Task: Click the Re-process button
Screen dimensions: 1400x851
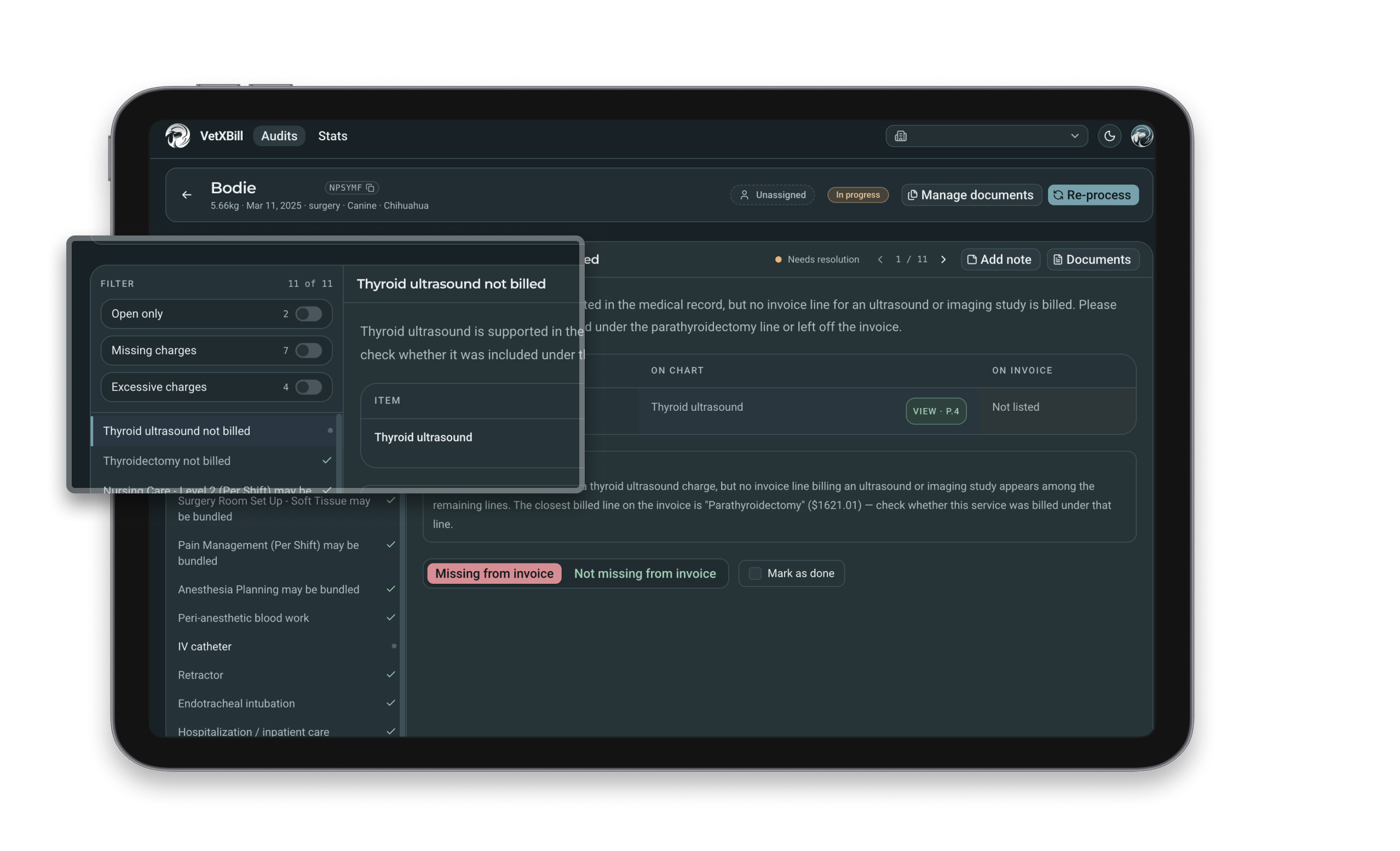Action: point(1093,195)
